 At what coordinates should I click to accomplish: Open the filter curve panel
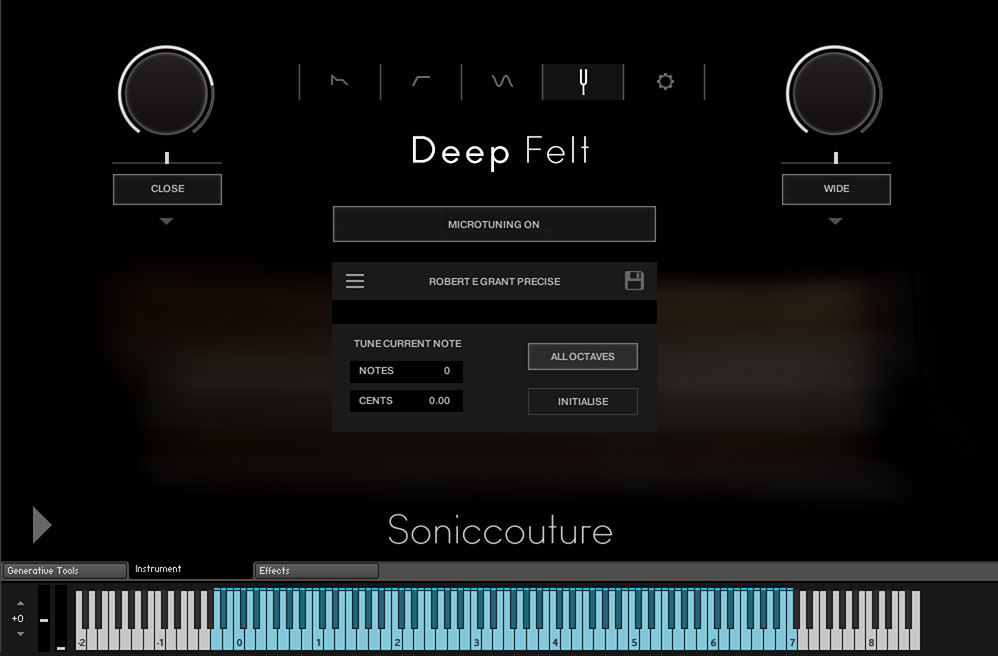(420, 80)
